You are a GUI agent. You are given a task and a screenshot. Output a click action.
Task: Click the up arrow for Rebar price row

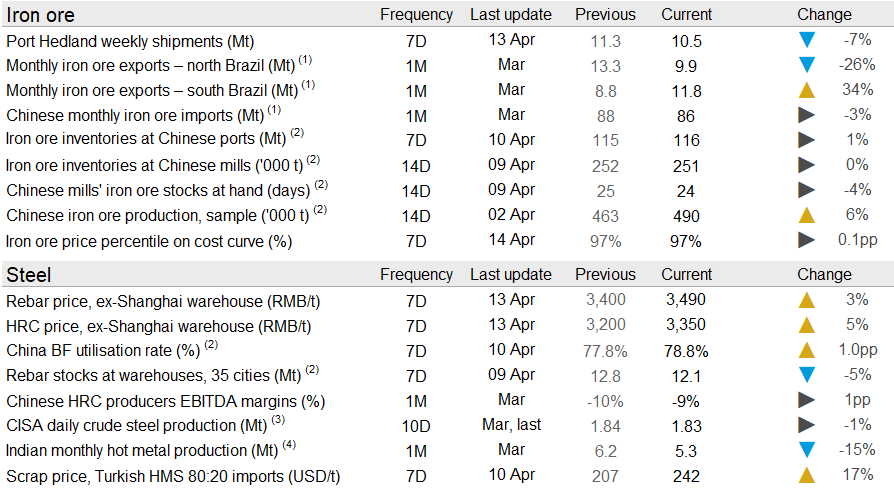click(x=806, y=301)
